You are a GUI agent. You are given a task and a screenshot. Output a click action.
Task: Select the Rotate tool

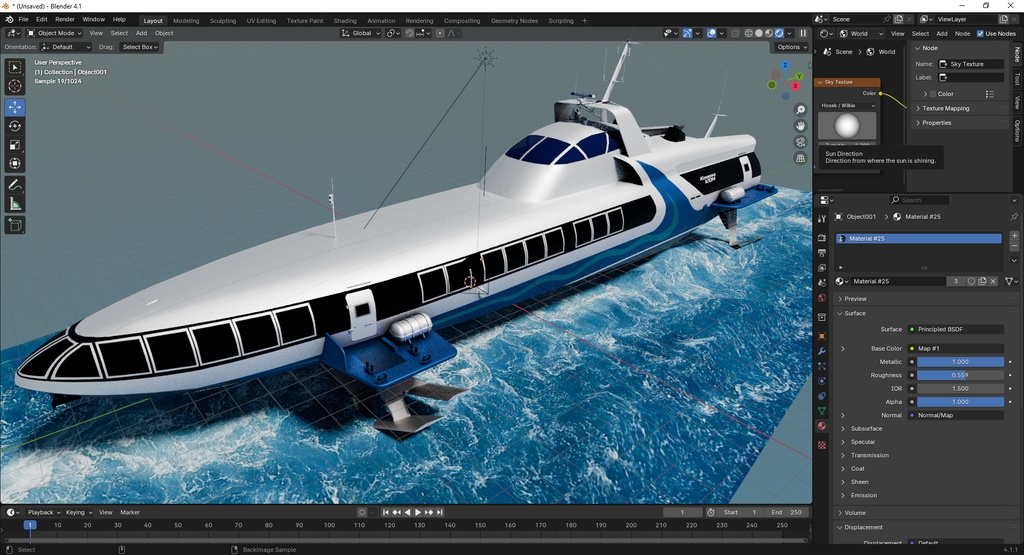[x=15, y=126]
